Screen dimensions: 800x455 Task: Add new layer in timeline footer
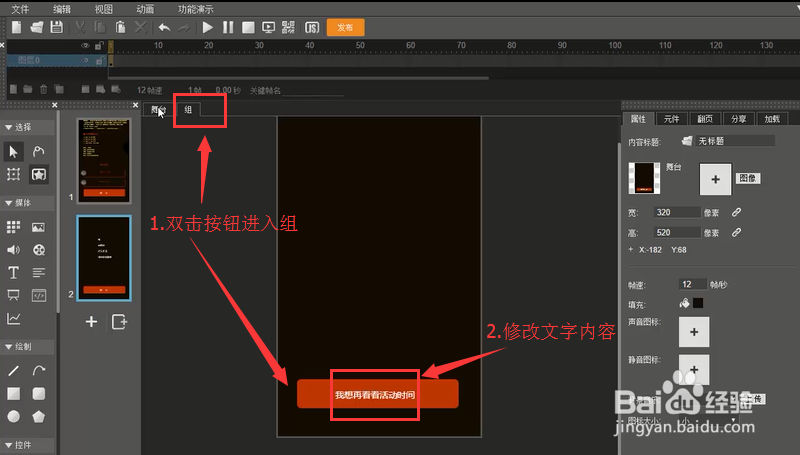13,89
